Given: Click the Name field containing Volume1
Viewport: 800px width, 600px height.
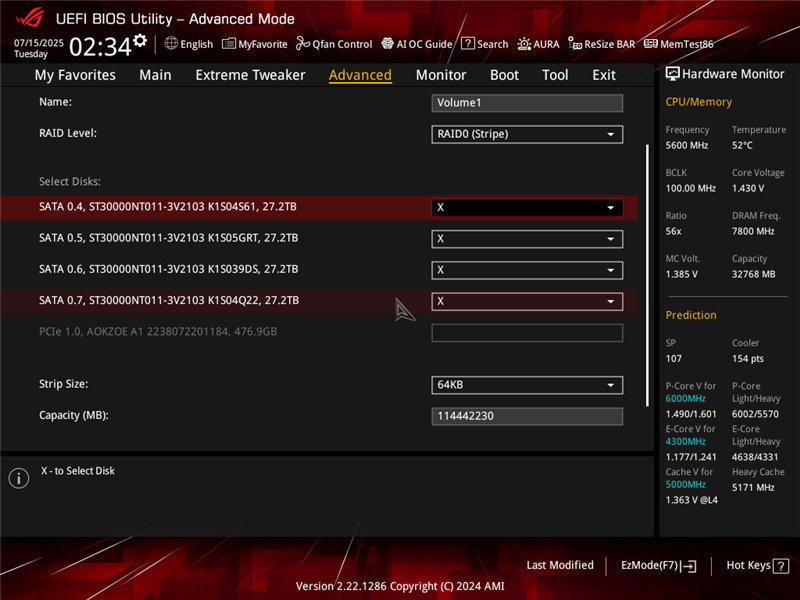Looking at the screenshot, I should pyautogui.click(x=527, y=103).
